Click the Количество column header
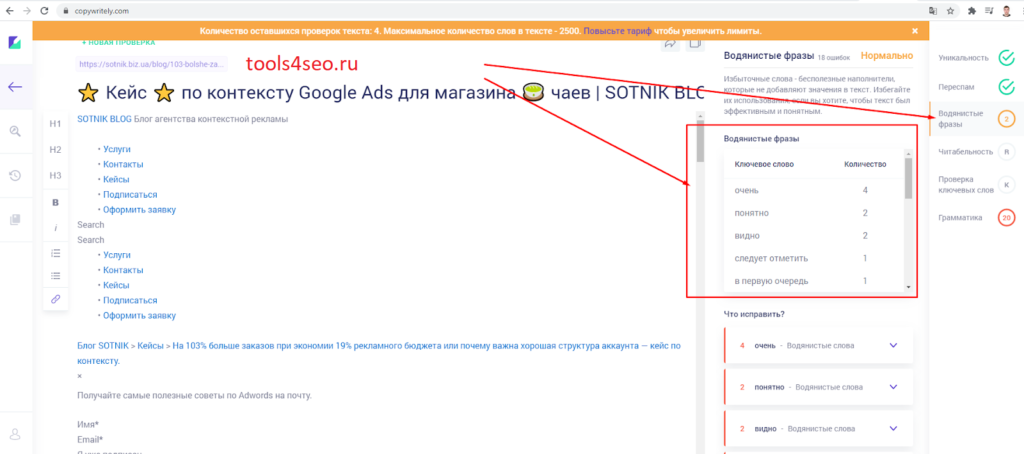The width and height of the screenshot is (1024, 454). pyautogui.click(x=865, y=165)
